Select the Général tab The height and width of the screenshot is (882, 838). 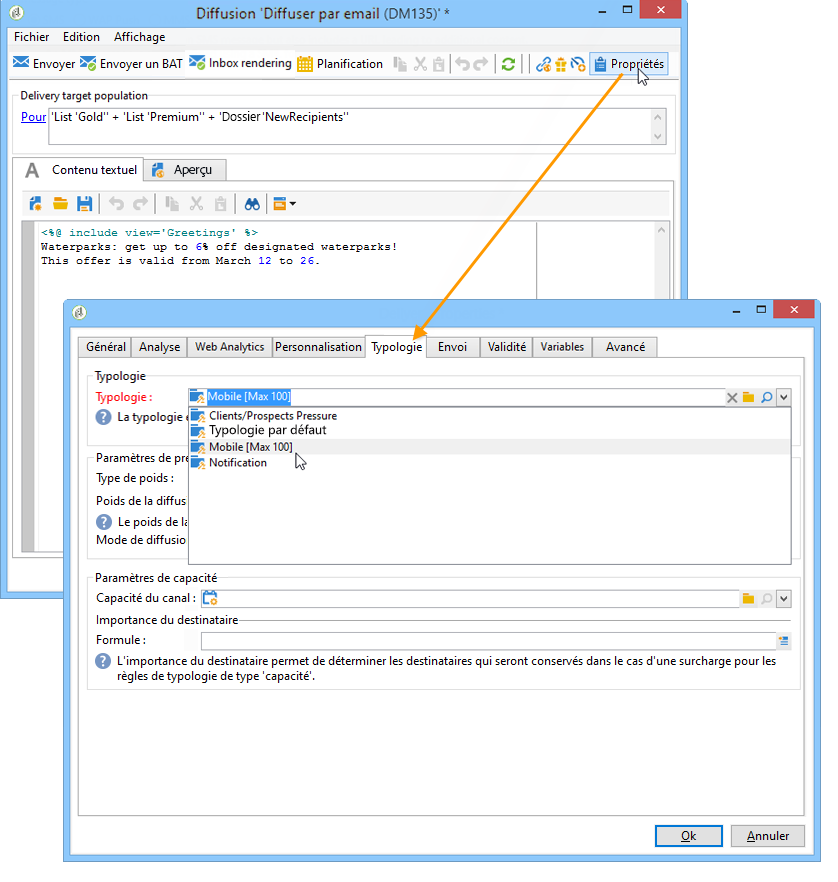(x=106, y=347)
